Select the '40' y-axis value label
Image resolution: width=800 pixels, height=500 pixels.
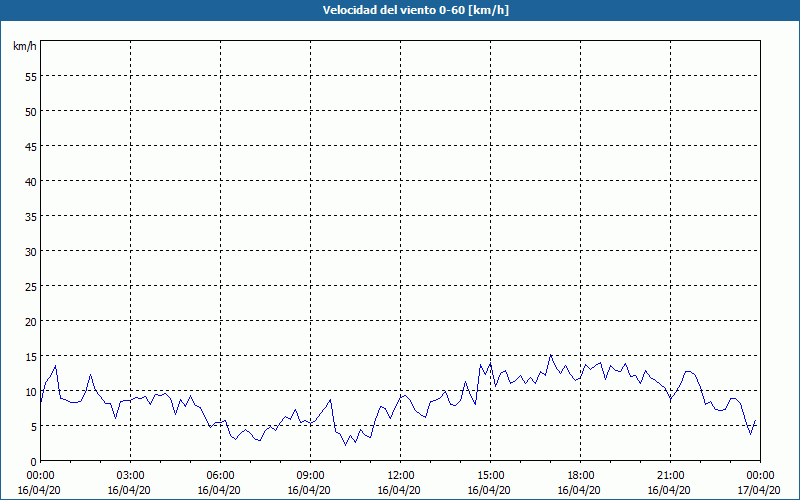(x=31, y=182)
